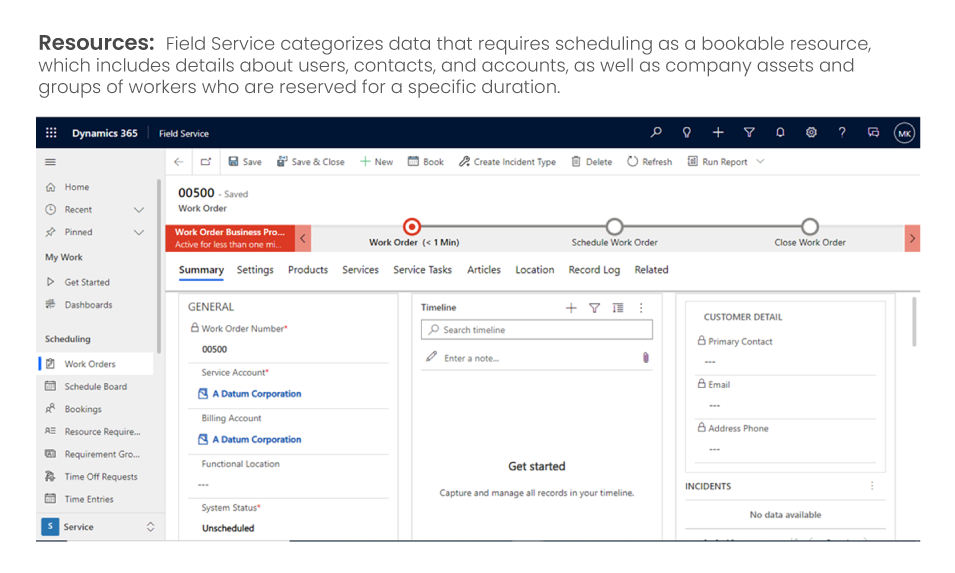Image resolution: width=955 pixels, height=573 pixels.
Task: Open the lightbulb assistant icon
Action: [687, 132]
